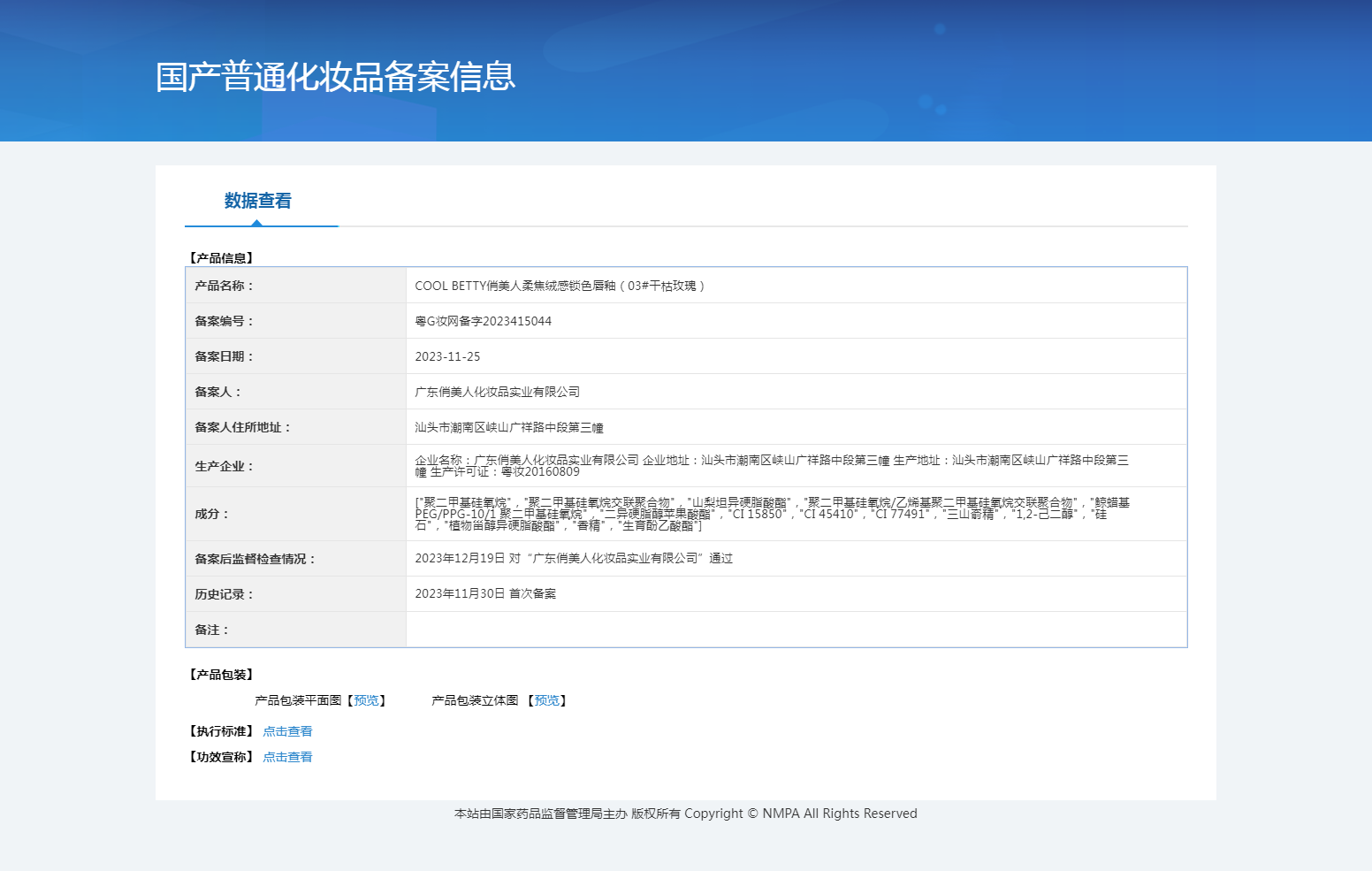The image size is (1372, 871).
Task: Click the empty 备注 value cell
Action: click(796, 630)
